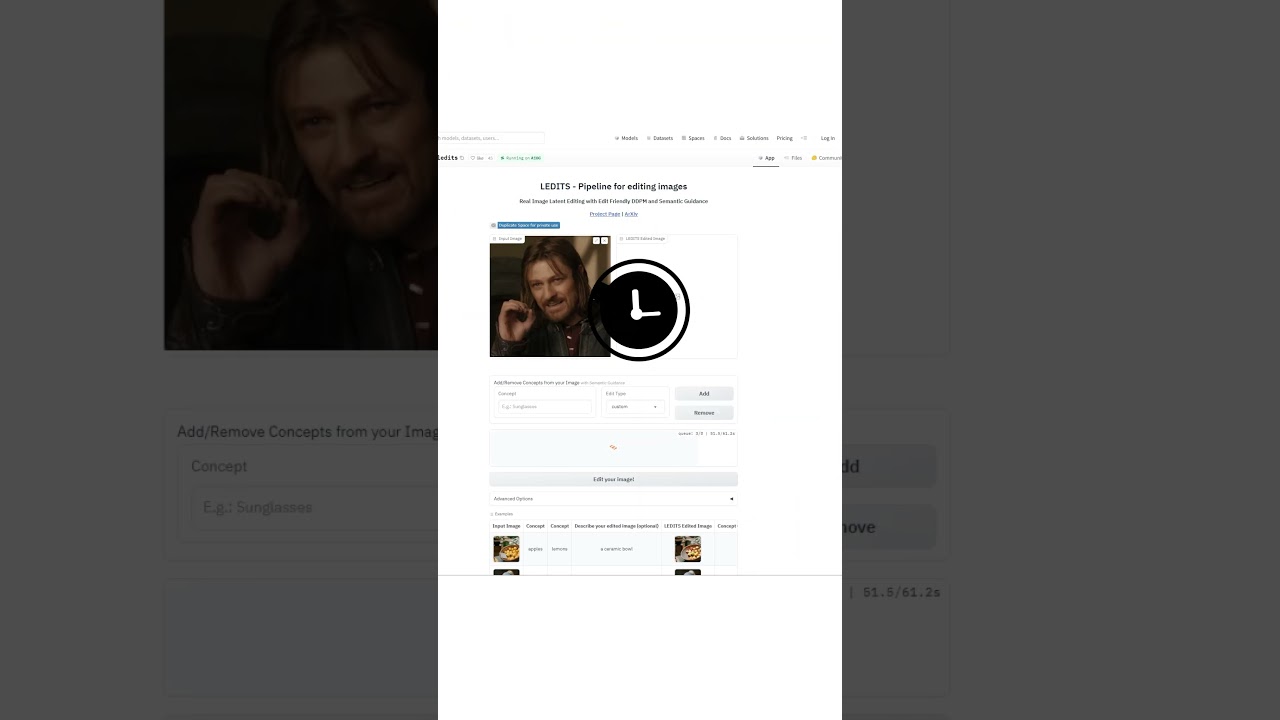The width and height of the screenshot is (1280, 720).
Task: Click the Duplicate Space for private use badge
Action: [525, 225]
